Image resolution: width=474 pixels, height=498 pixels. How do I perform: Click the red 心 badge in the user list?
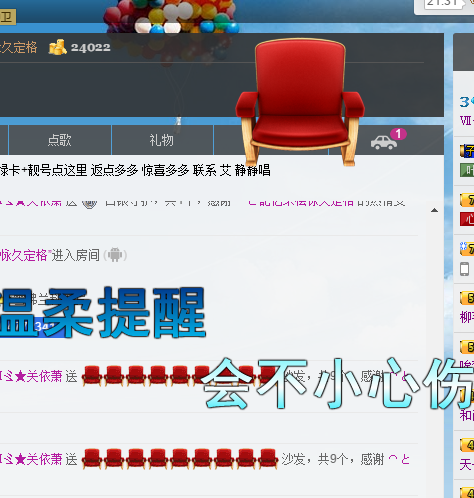pos(467,219)
